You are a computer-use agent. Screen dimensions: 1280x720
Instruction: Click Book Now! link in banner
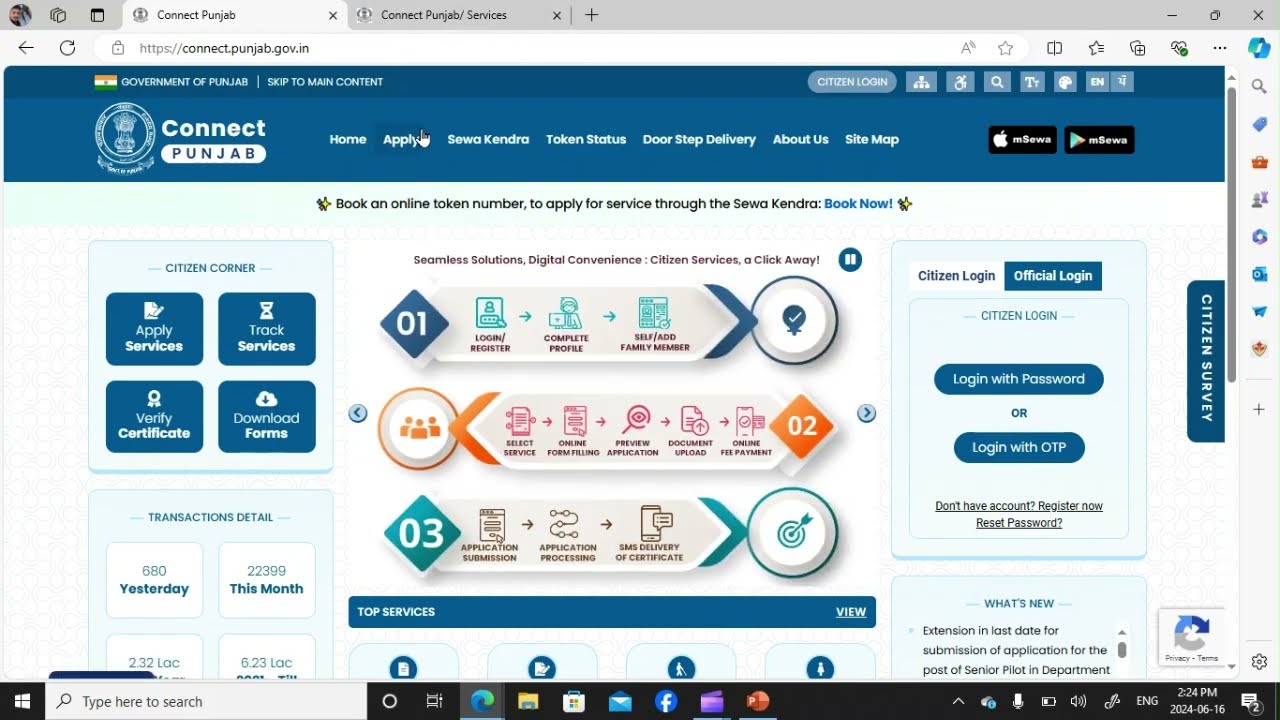click(x=858, y=203)
